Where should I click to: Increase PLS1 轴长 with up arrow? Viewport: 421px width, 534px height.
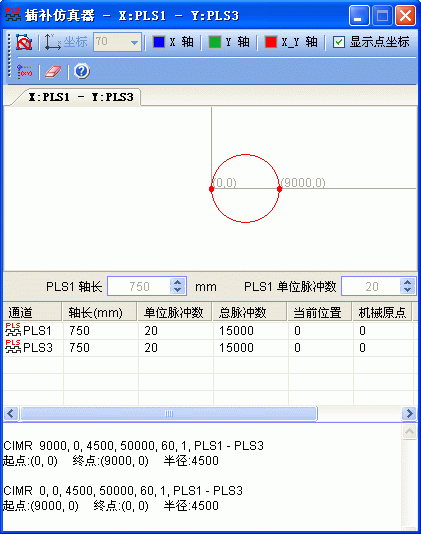coord(177,282)
